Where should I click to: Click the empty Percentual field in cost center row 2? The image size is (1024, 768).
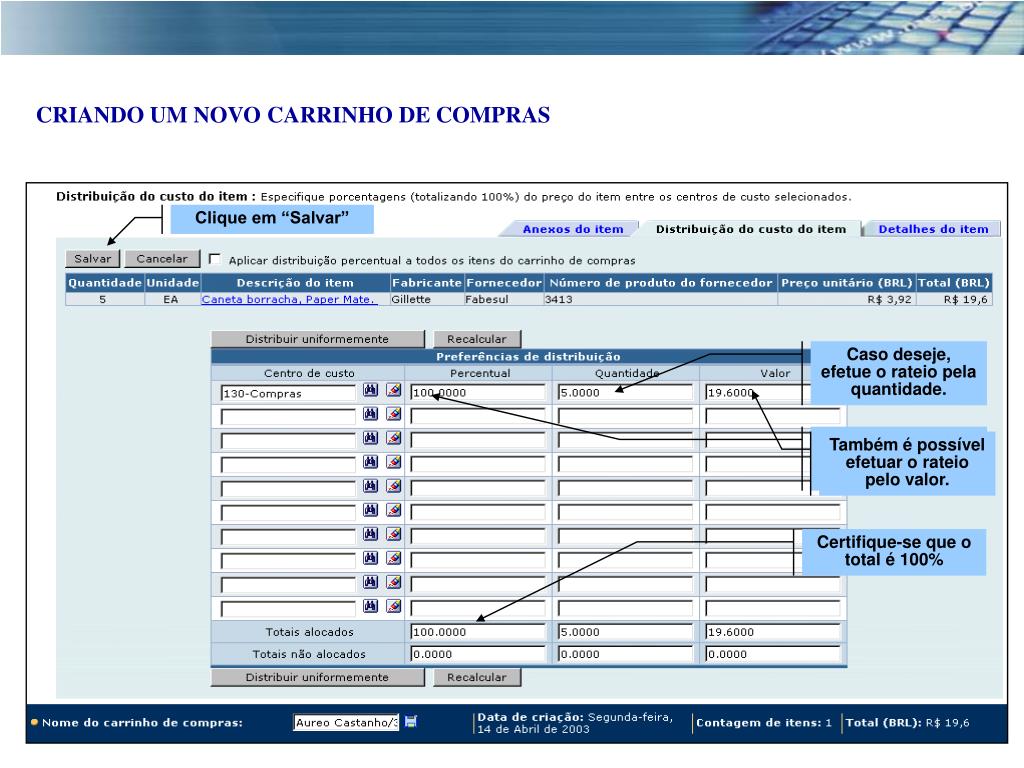point(477,416)
